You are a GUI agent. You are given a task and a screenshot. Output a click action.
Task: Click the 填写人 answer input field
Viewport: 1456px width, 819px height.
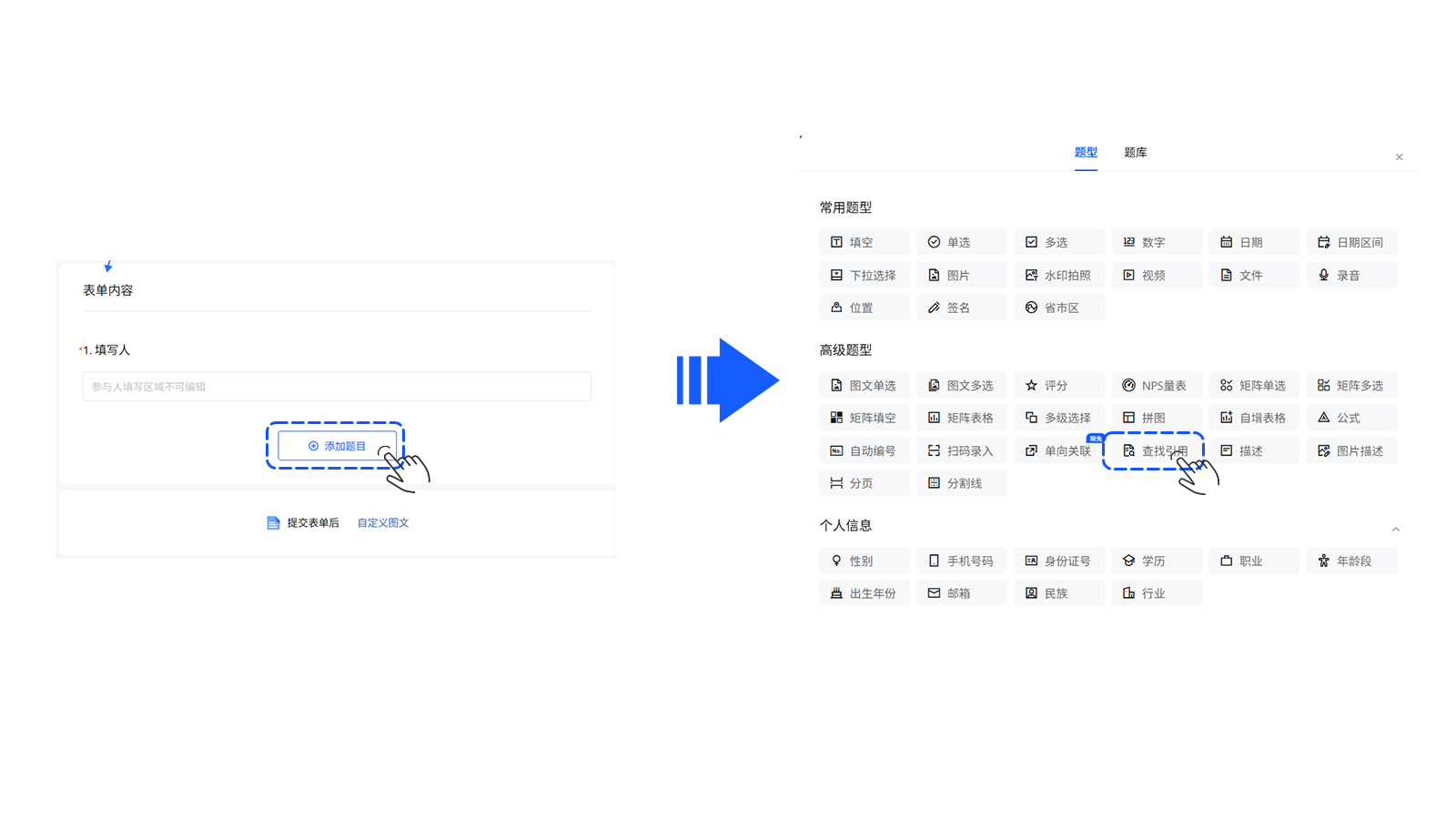click(336, 386)
